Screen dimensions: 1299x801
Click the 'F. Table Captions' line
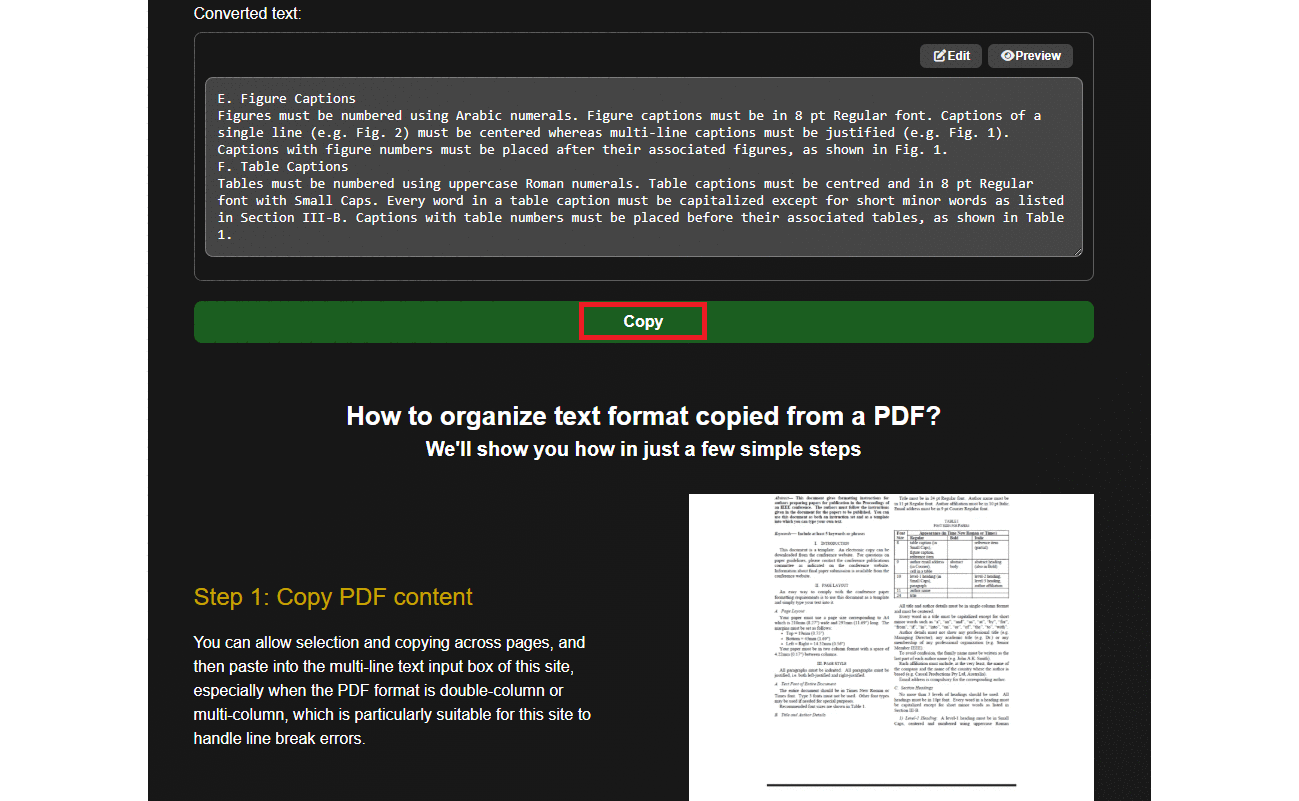pyautogui.click(x=282, y=167)
